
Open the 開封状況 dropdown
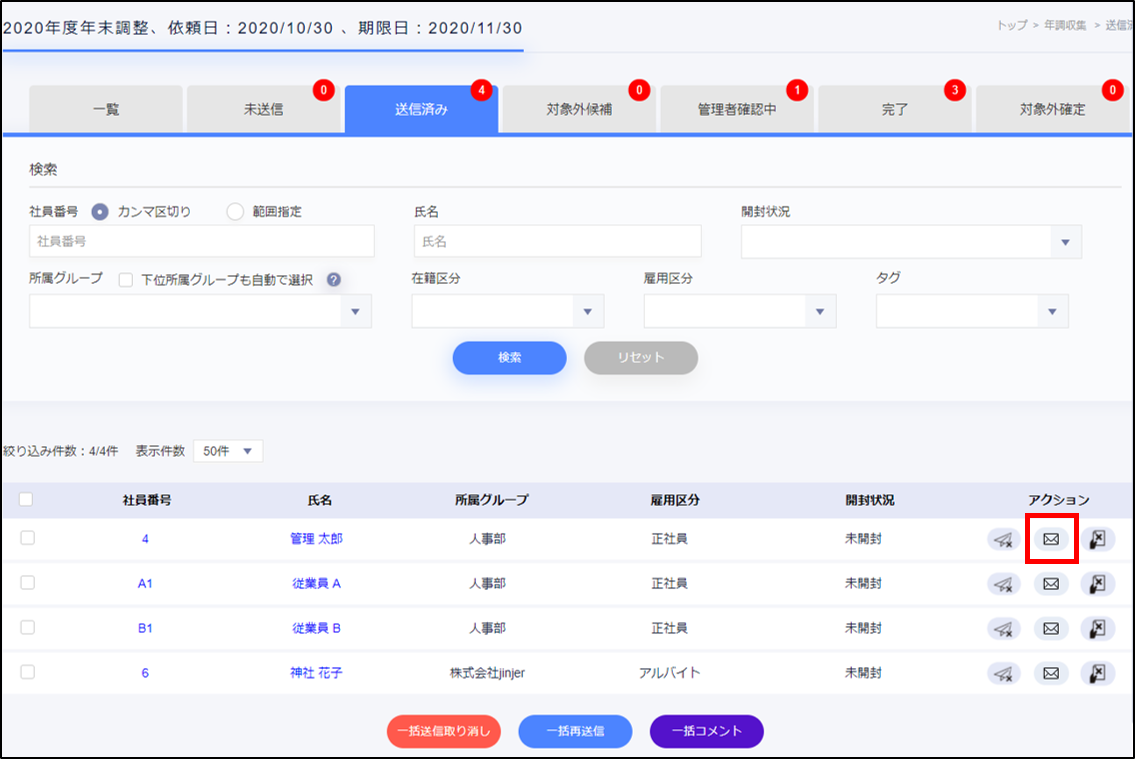pos(910,242)
